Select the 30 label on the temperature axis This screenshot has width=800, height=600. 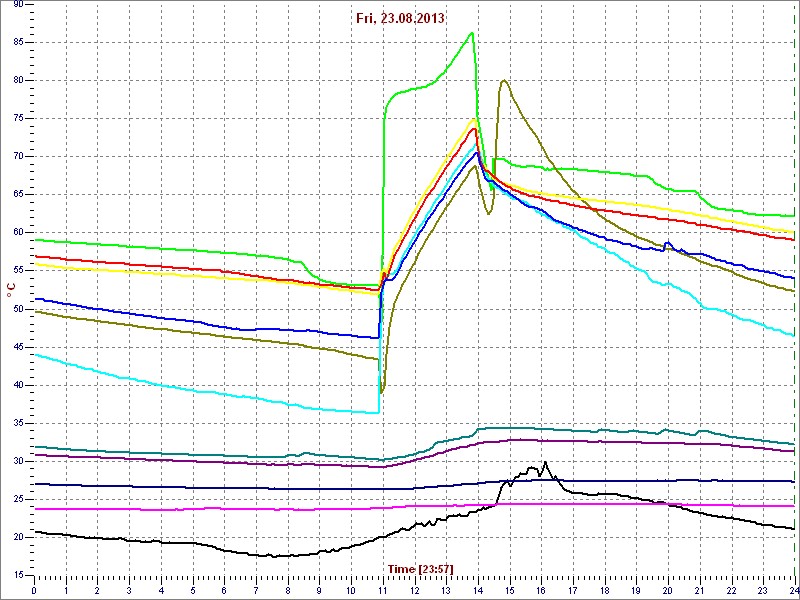tap(18, 461)
